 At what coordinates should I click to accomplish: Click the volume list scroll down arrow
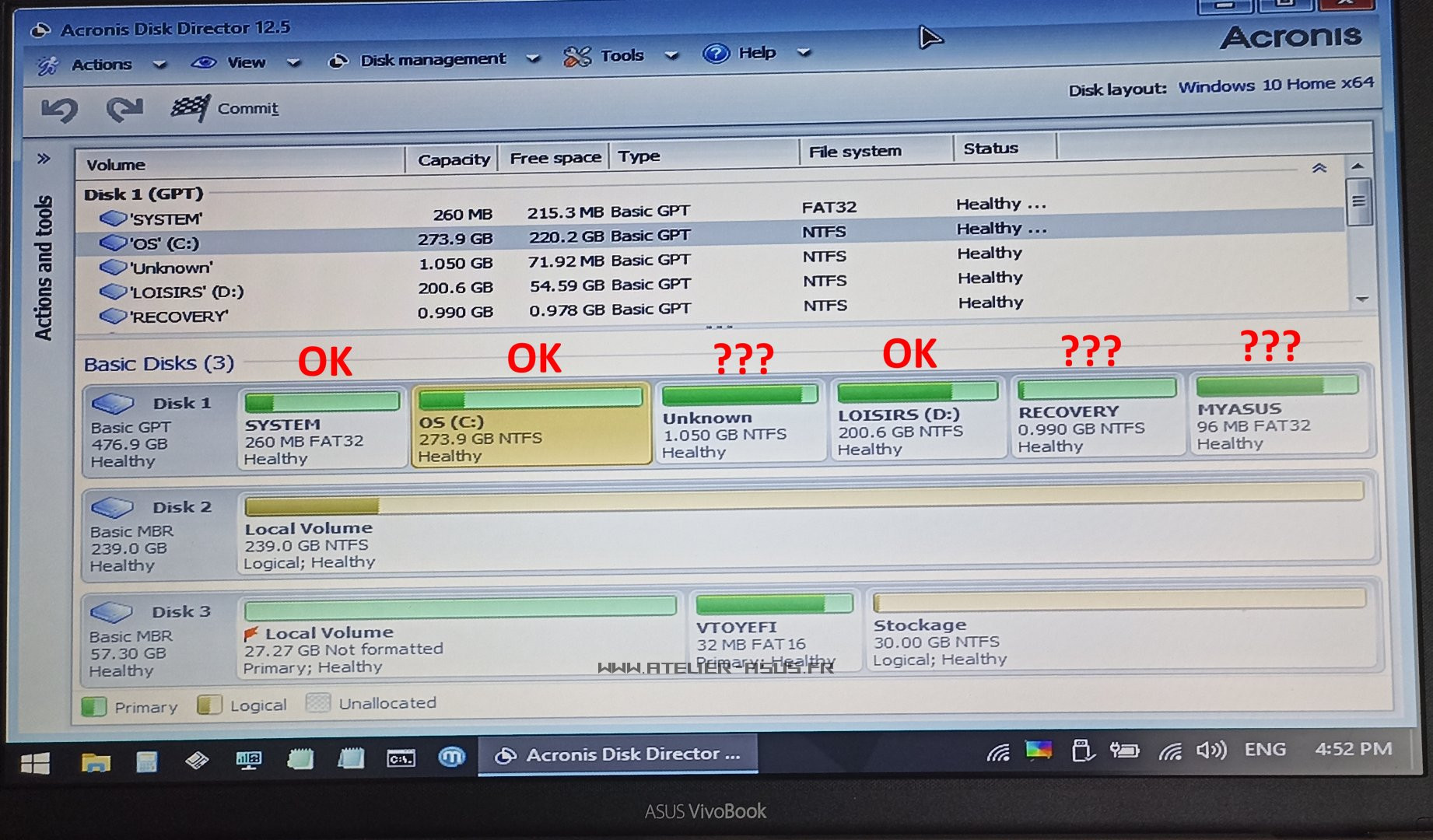coord(1361,299)
